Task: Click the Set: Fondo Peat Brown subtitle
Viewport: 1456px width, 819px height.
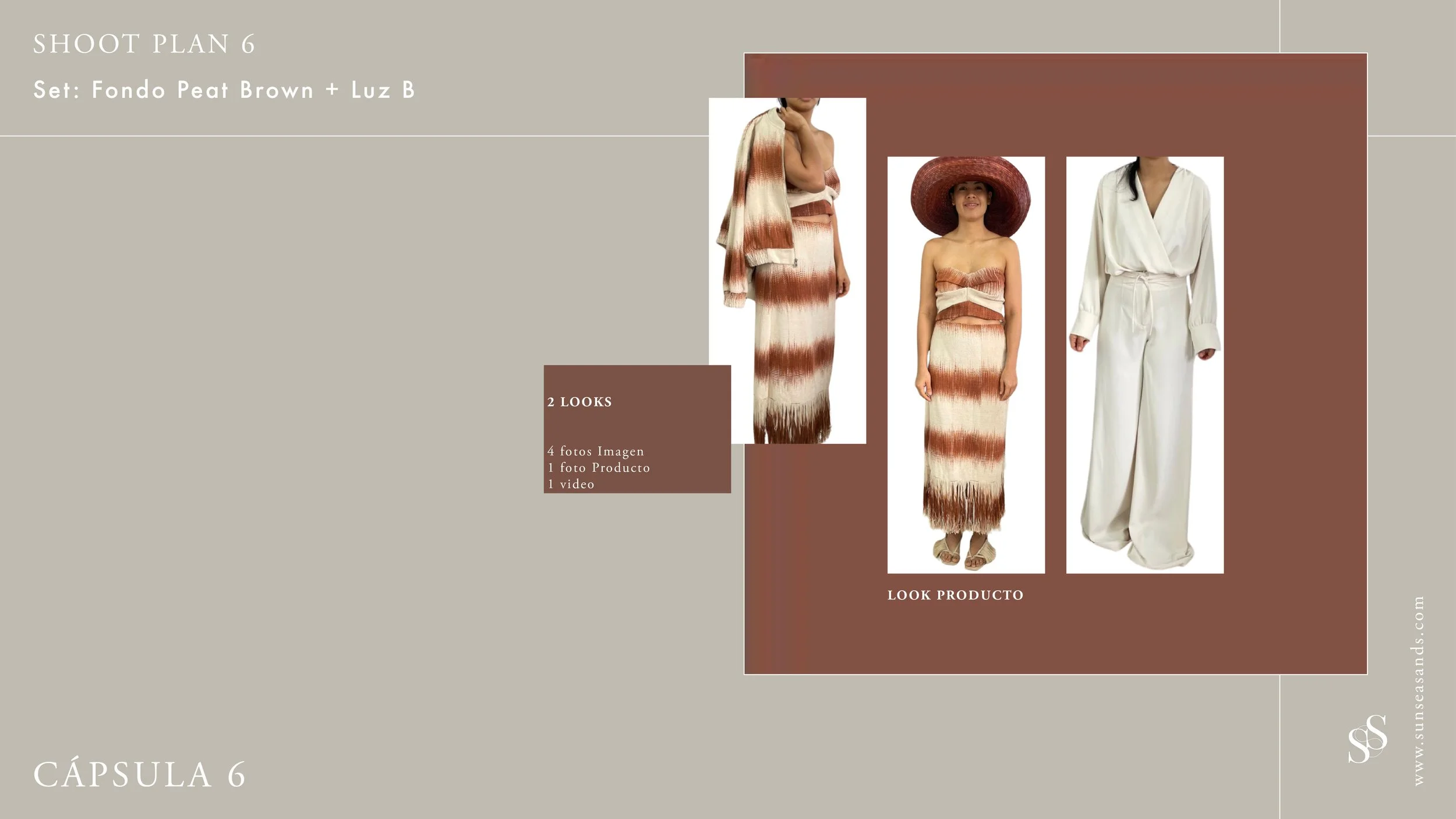Action: [x=224, y=90]
